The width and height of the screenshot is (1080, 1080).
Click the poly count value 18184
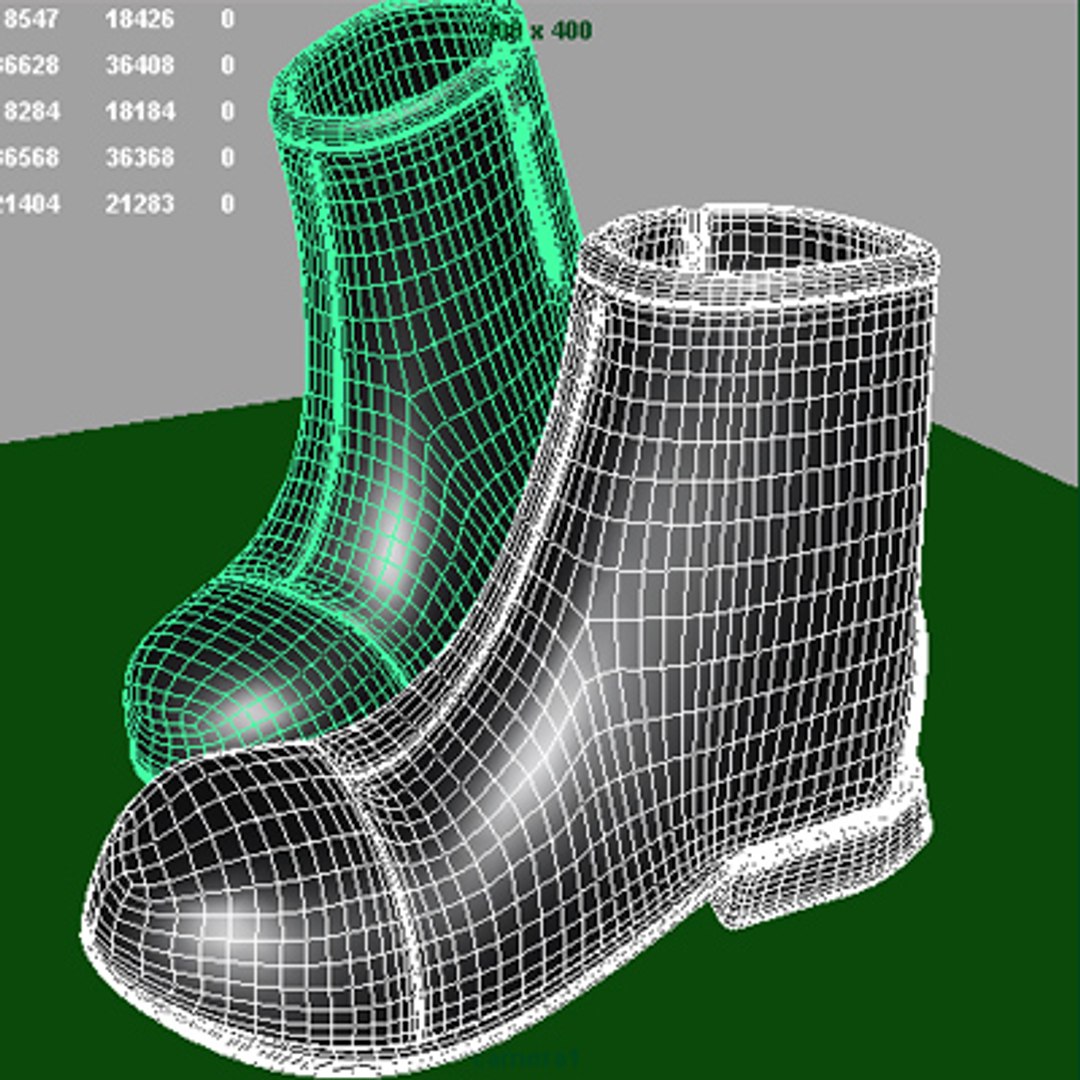coord(140,111)
